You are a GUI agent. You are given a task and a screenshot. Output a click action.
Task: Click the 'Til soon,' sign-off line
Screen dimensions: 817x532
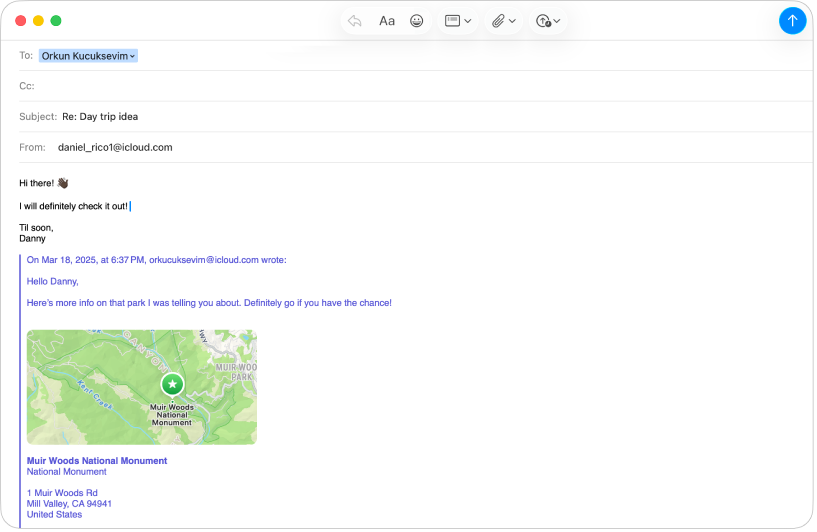coord(36,228)
